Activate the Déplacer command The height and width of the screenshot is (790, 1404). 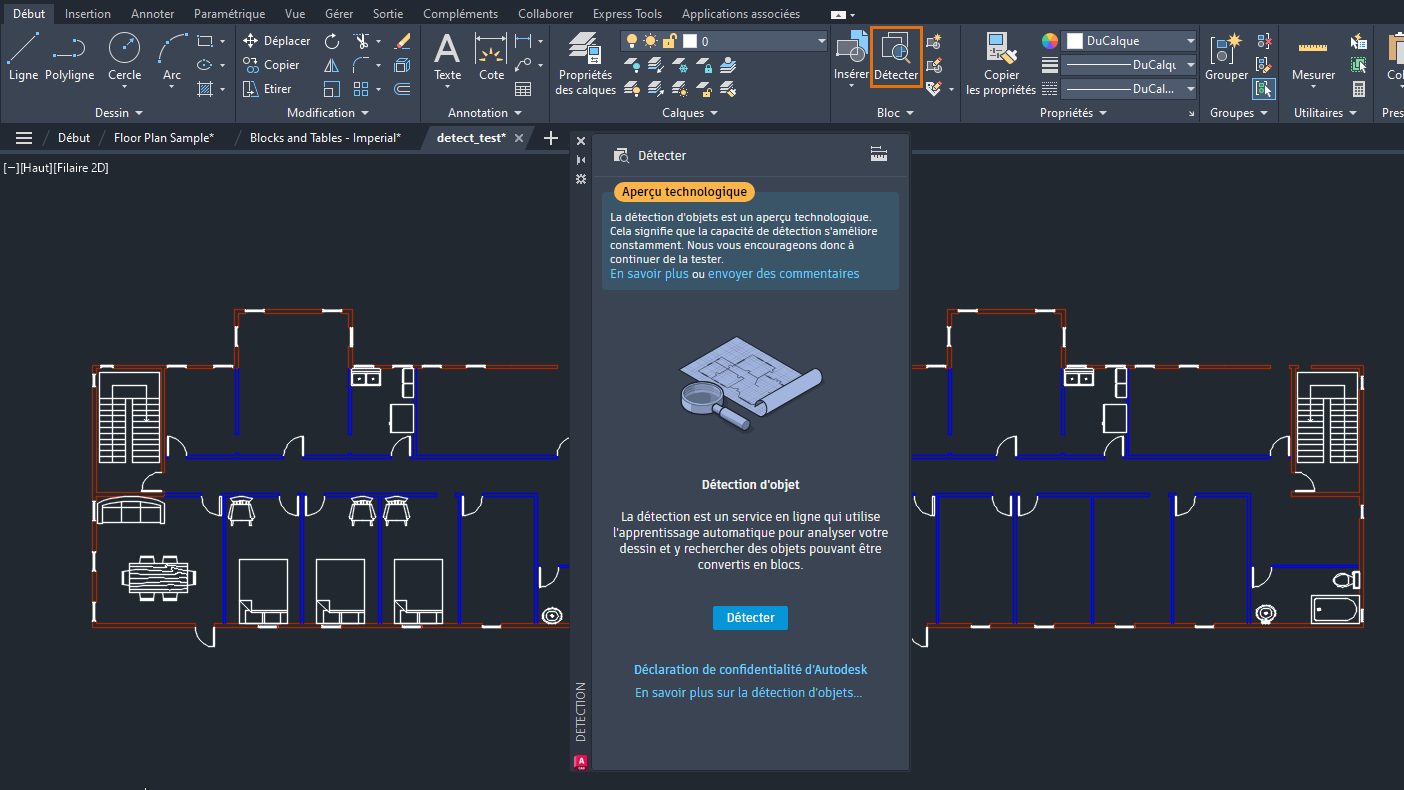tap(277, 41)
